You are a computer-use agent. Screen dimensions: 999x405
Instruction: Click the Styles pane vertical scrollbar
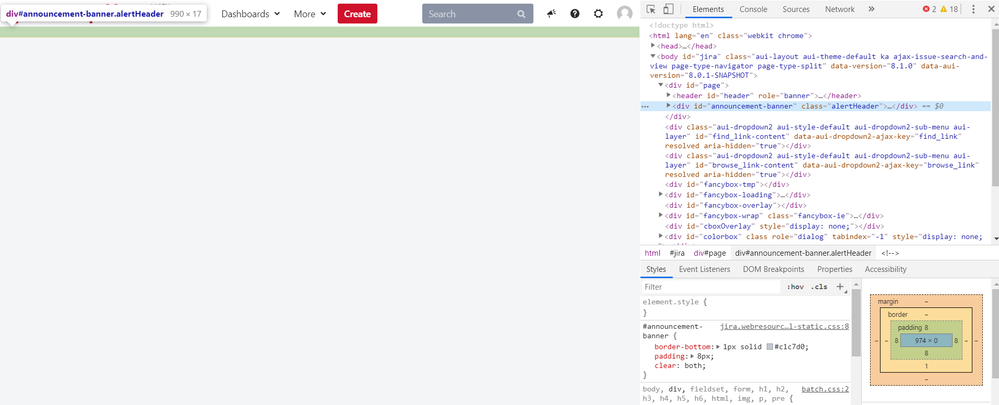click(856, 325)
